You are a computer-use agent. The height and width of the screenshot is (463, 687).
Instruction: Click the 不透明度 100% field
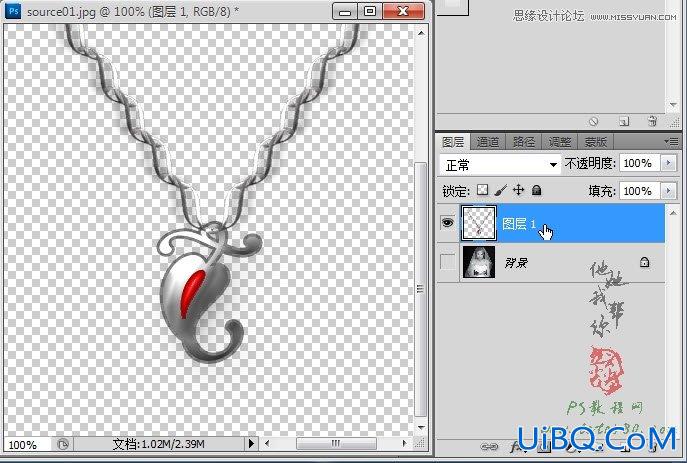[640, 163]
